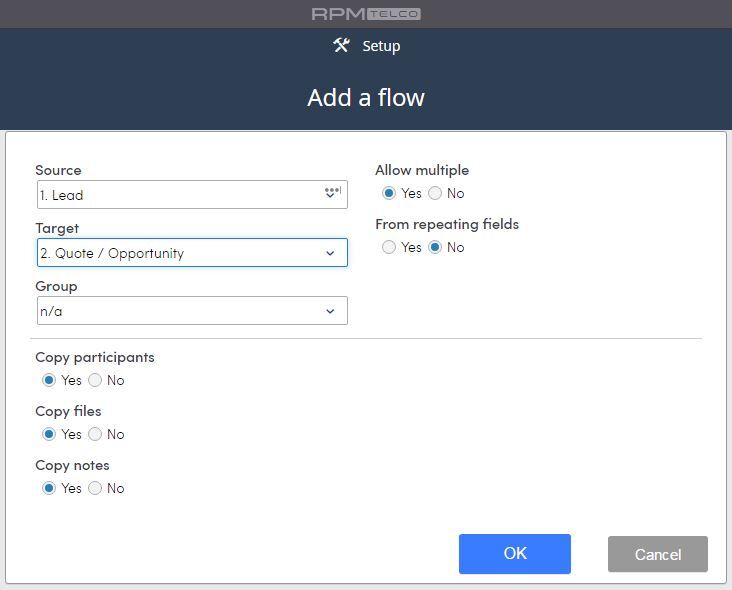Image resolution: width=732 pixels, height=590 pixels.
Task: Click the RPM Telco logo
Action: click(366, 14)
